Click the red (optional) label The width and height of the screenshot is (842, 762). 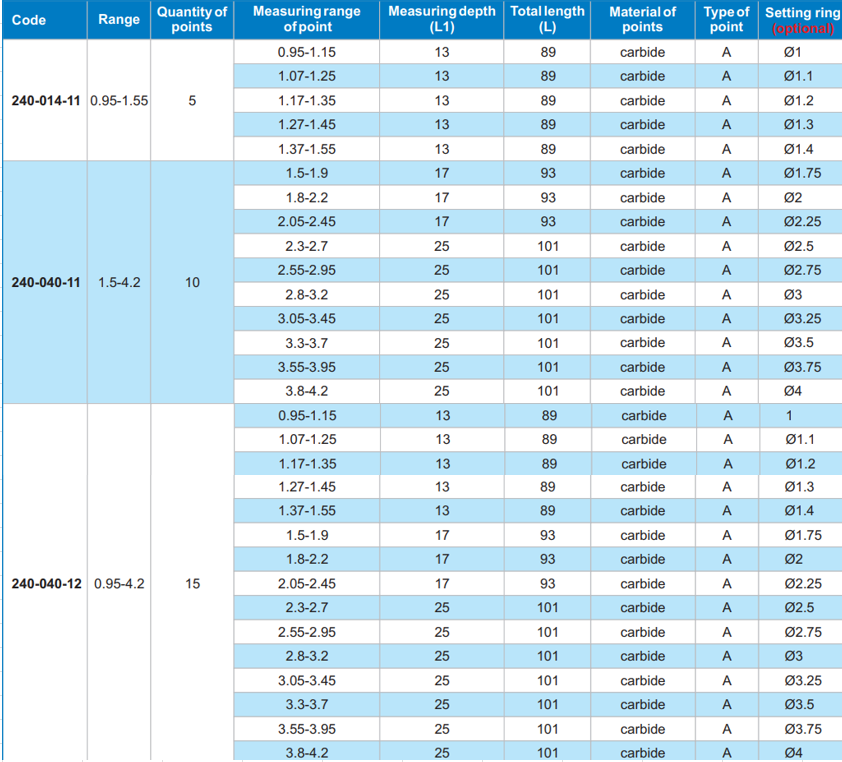tap(802, 28)
